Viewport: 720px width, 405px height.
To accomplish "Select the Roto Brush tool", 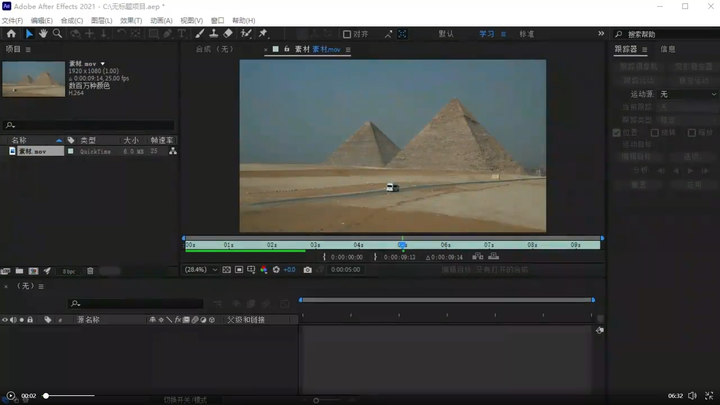I will [246, 34].
